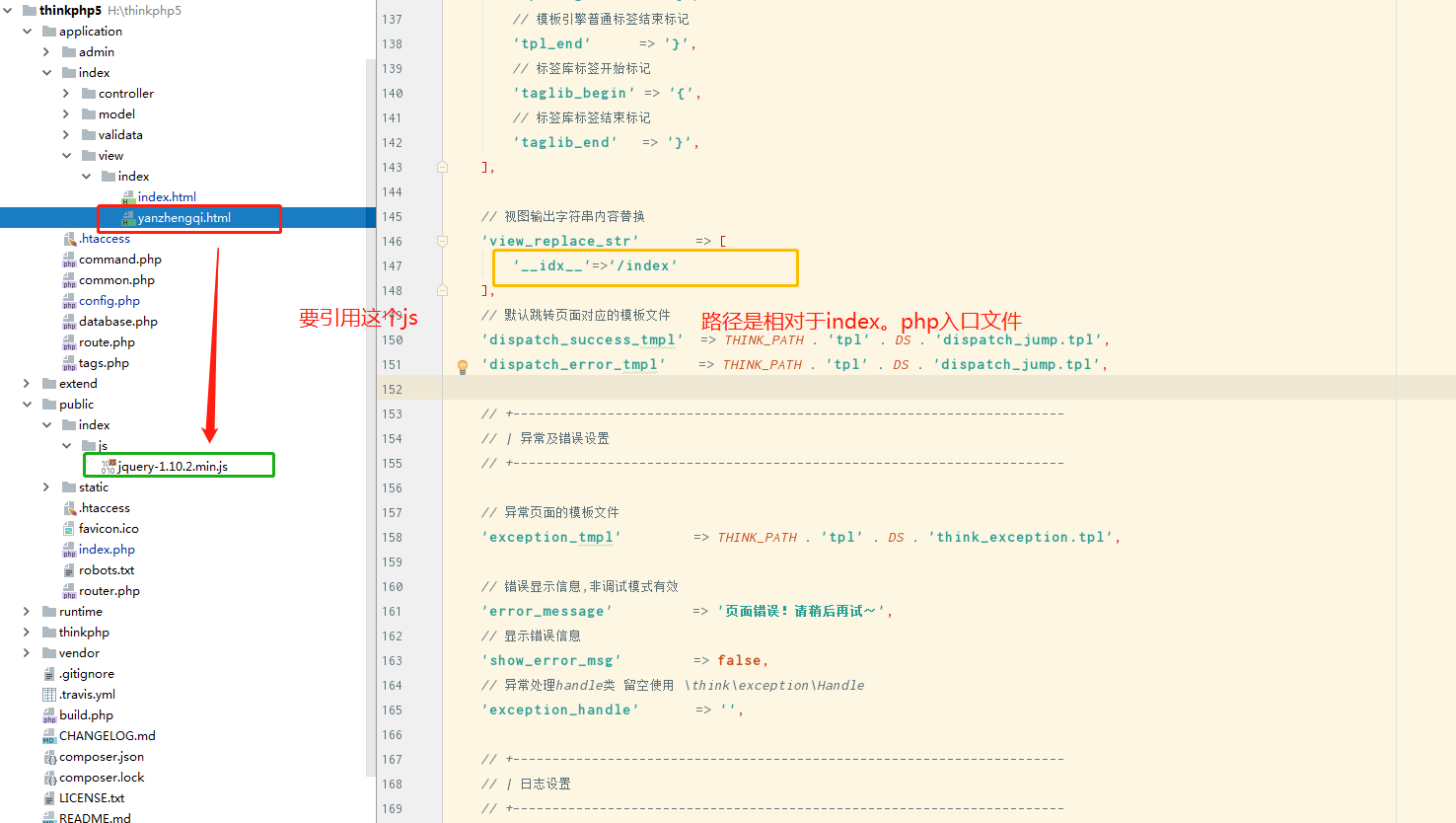
Task: Click the code fold arrow at line 146
Action: click(441, 241)
